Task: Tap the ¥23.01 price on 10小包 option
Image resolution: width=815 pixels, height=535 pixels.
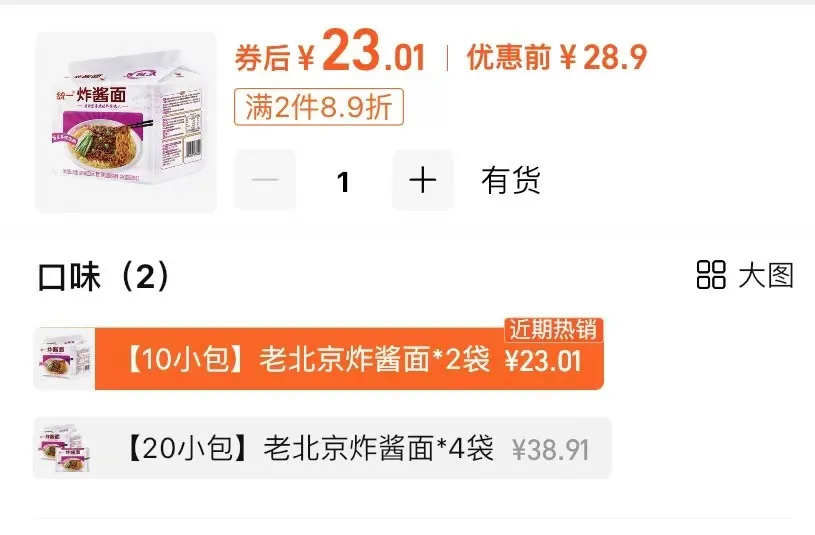Action: tap(543, 361)
